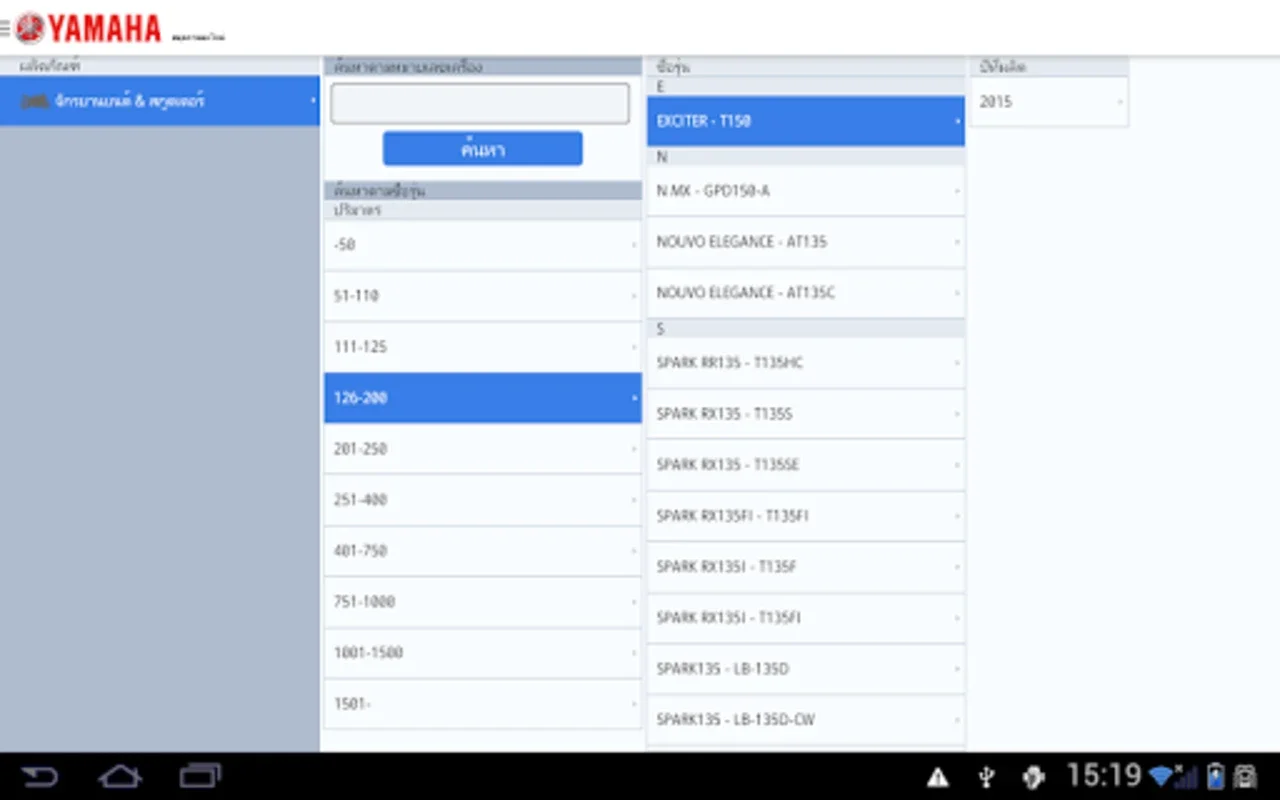1280x800 pixels.
Task: Select the 201-250 displacement range
Action: click(x=482, y=449)
